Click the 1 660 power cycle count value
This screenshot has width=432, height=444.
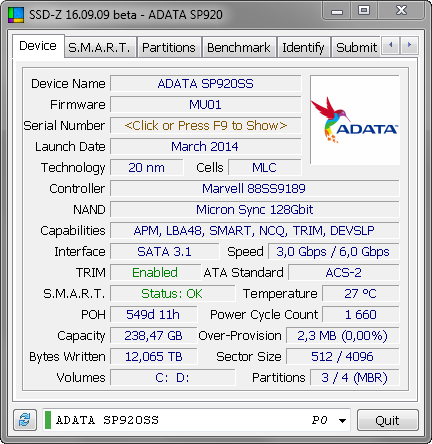click(x=360, y=315)
